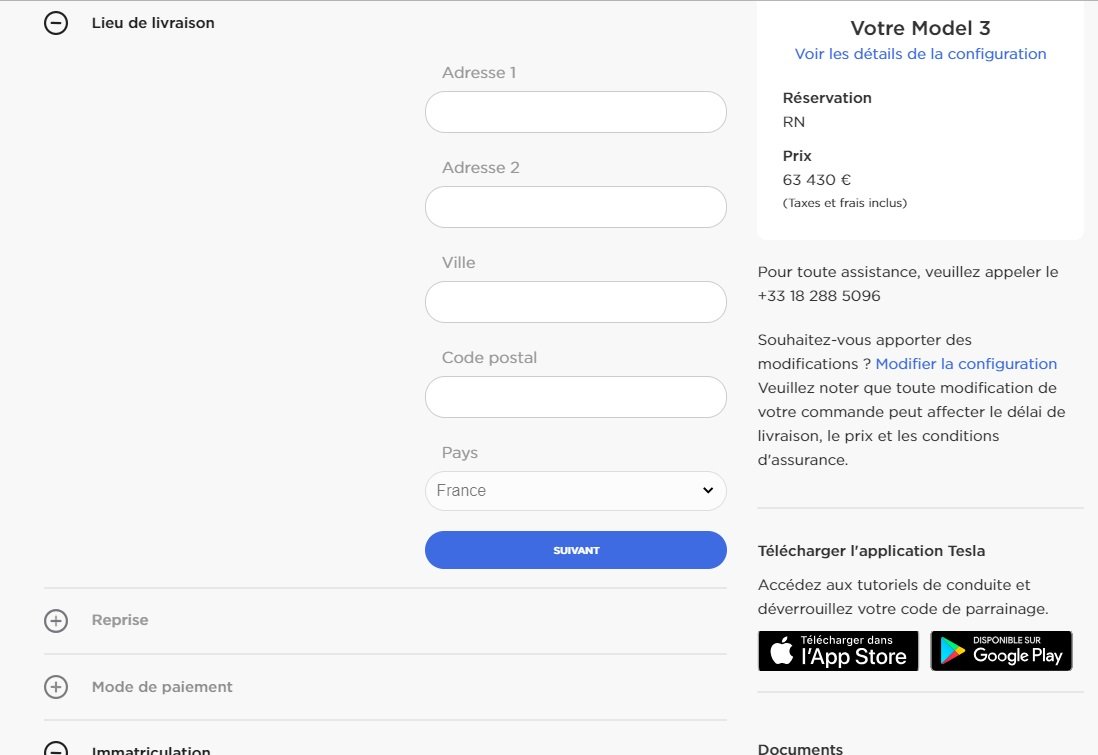The image size is (1098, 755).
Task: Open the Pays country dropdown
Action: 575,491
